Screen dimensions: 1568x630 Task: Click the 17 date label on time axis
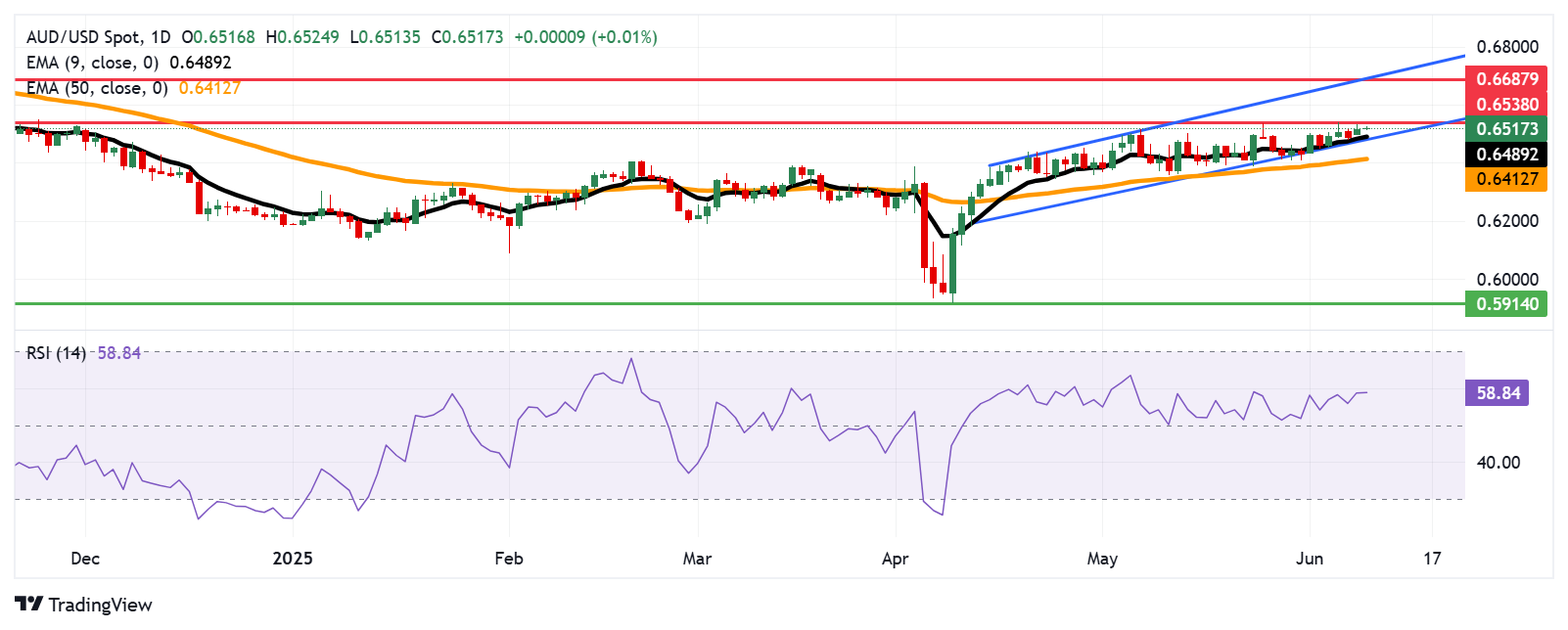click(1432, 559)
